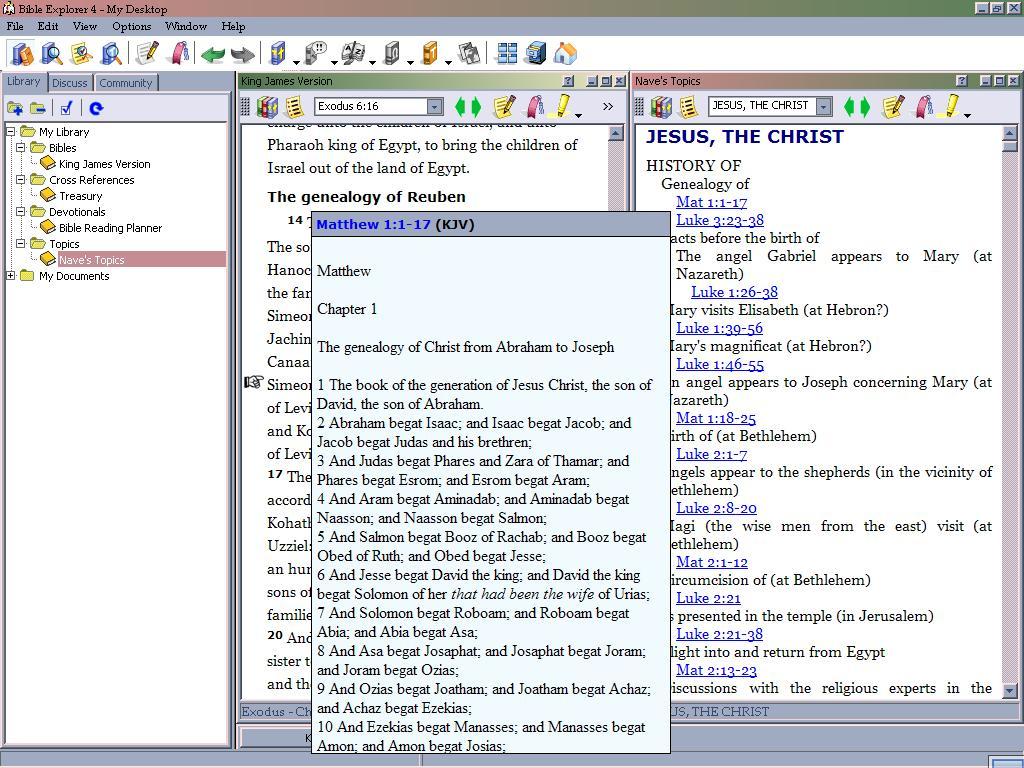Follow the Luke 2:8-20 link
The width and height of the screenshot is (1024, 768).
716,507
